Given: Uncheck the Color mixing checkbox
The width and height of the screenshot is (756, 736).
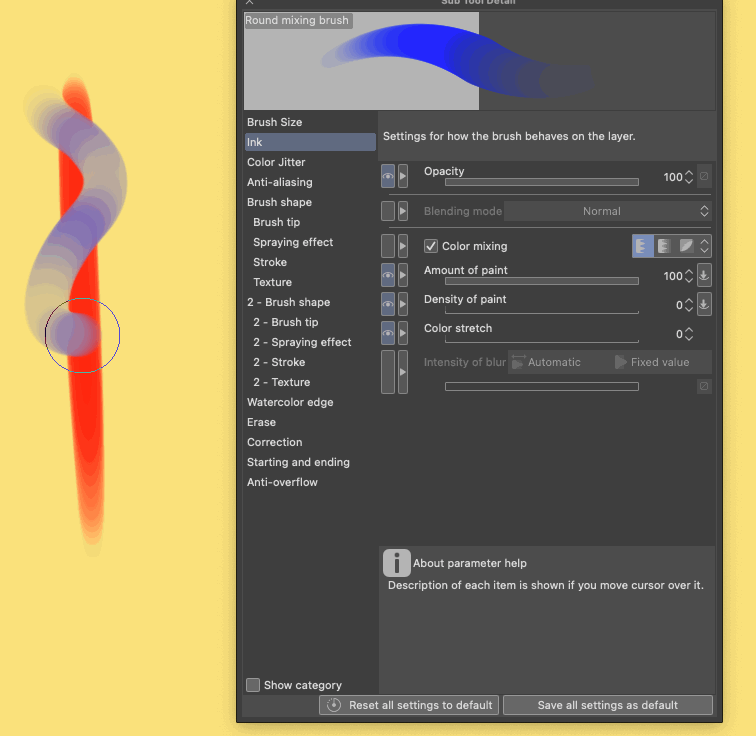Looking at the screenshot, I should point(431,246).
